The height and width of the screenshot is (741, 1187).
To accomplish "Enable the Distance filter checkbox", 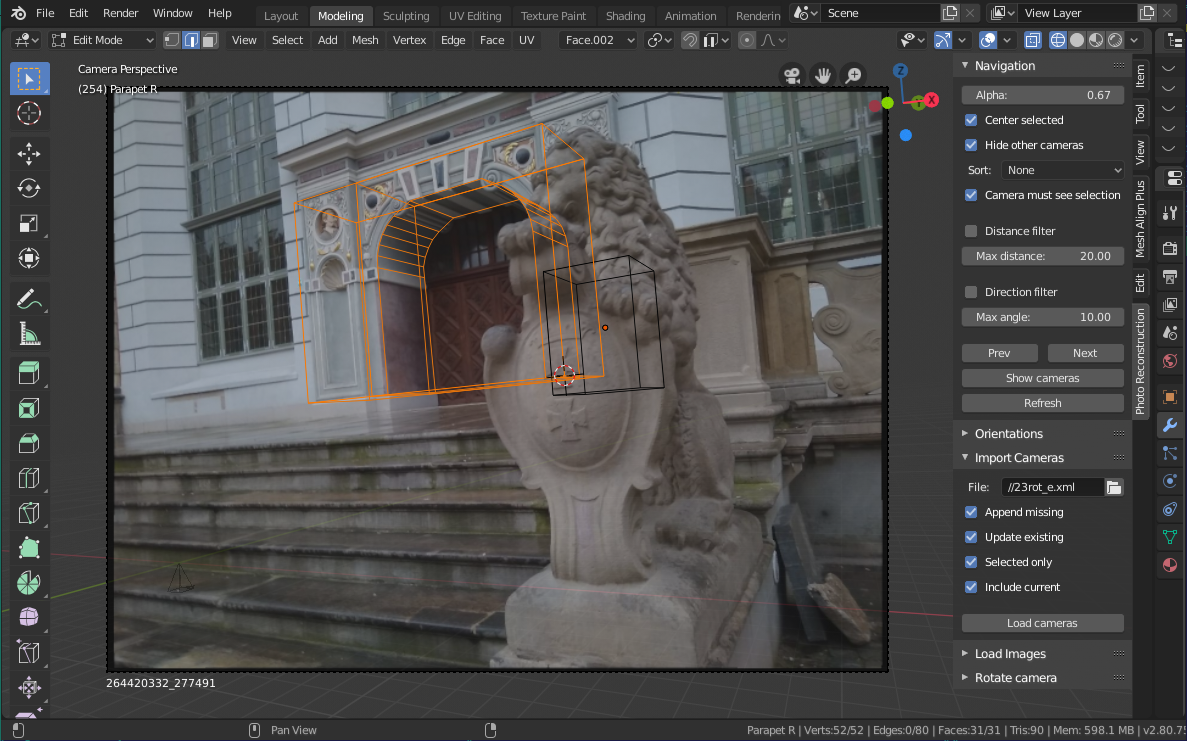I will pos(970,231).
